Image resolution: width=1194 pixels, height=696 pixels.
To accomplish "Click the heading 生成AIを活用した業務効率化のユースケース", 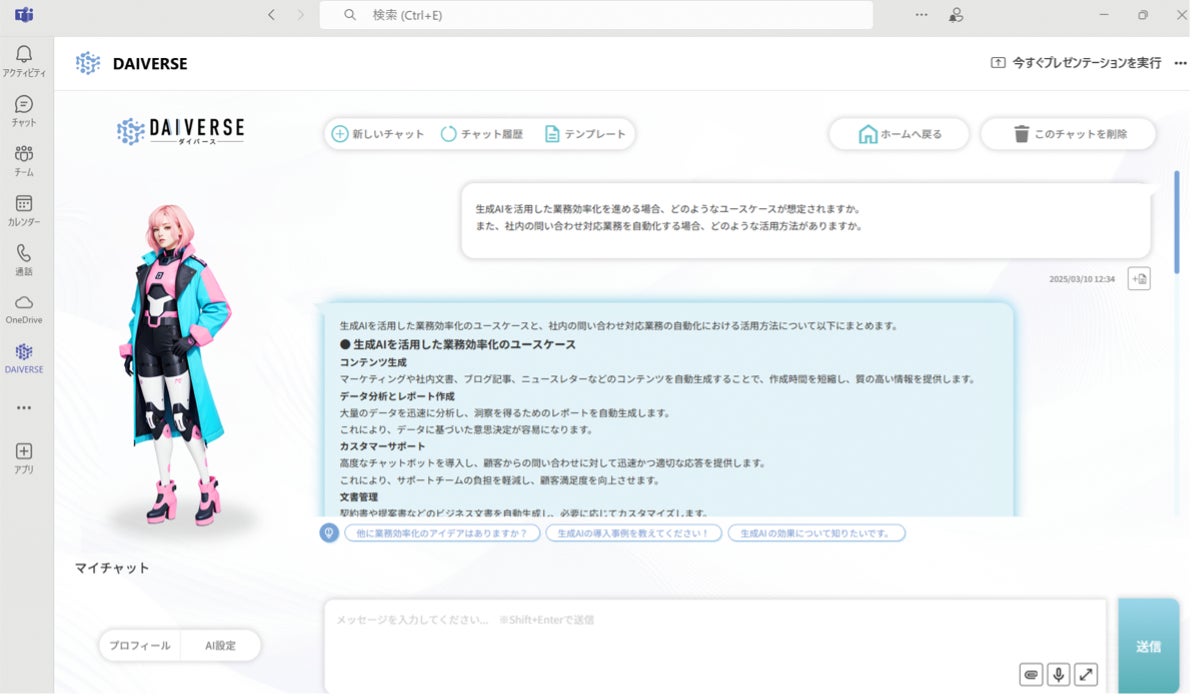I will tap(458, 345).
